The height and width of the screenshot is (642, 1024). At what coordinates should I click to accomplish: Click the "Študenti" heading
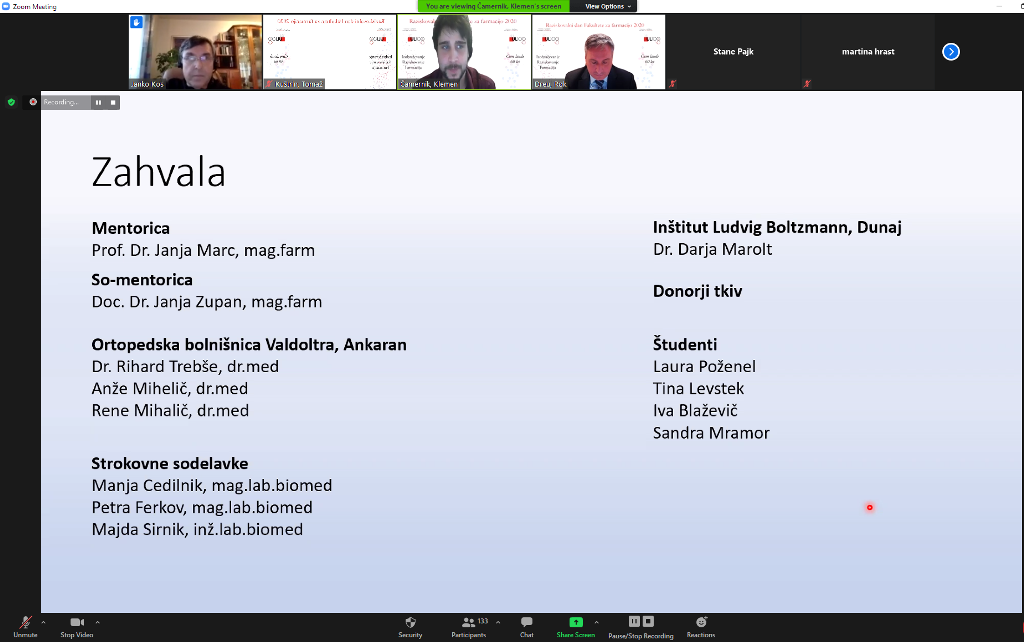(x=685, y=344)
